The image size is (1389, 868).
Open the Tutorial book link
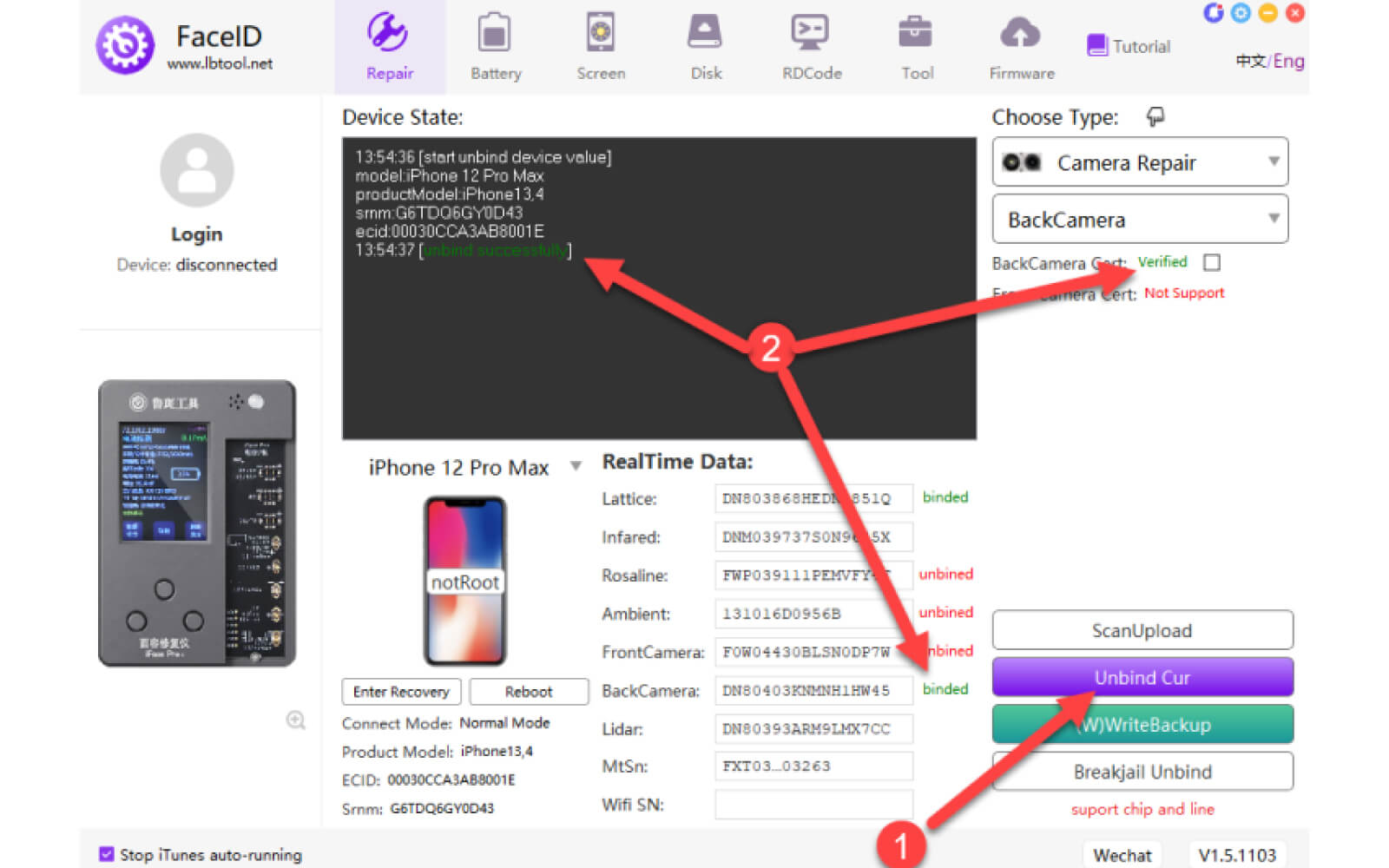(1129, 46)
